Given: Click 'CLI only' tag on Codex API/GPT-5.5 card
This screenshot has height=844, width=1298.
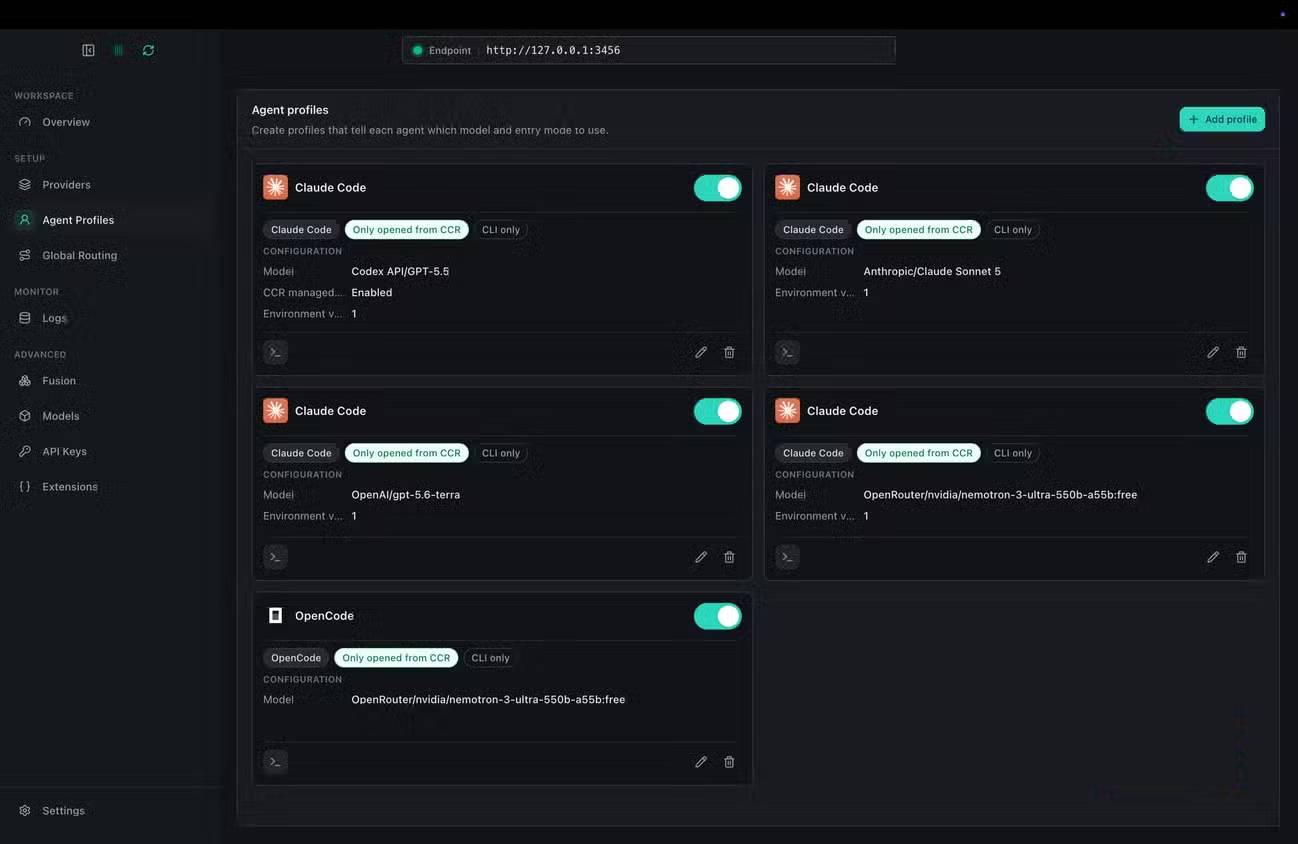Looking at the screenshot, I should [x=501, y=230].
